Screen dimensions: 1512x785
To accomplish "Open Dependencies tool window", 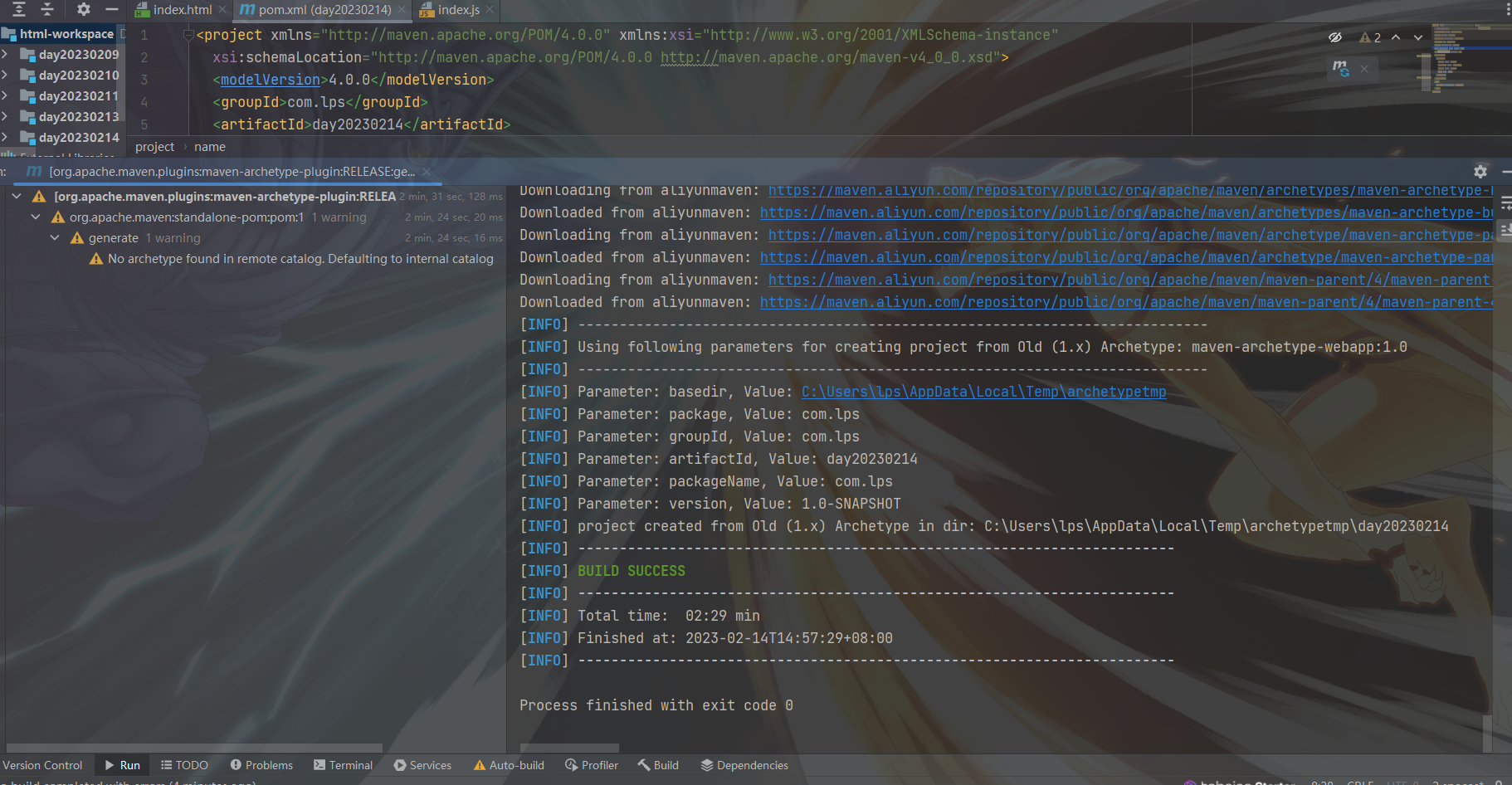I will (x=744, y=765).
